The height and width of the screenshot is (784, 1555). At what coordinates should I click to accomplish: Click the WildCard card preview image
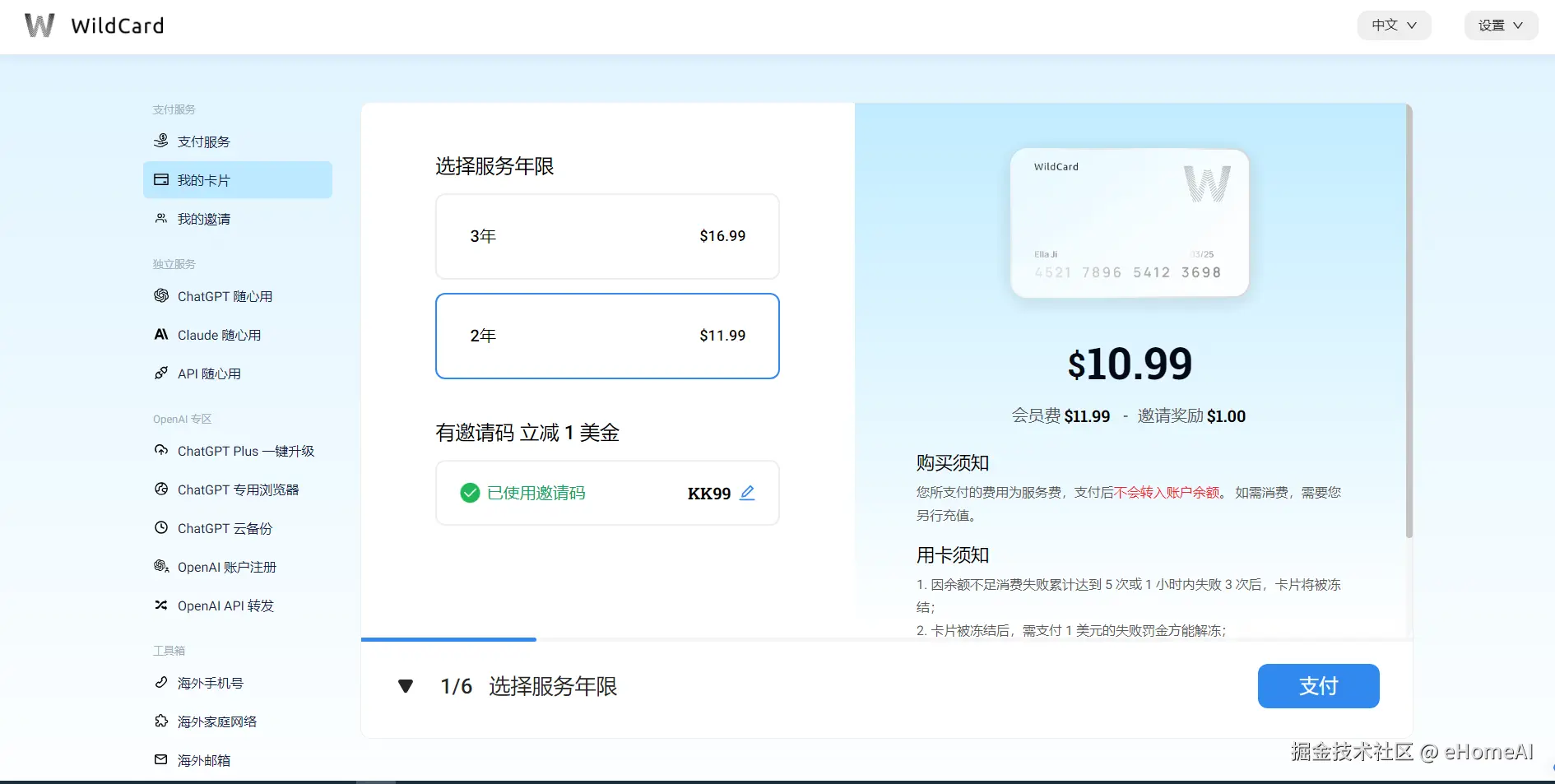coord(1130,222)
